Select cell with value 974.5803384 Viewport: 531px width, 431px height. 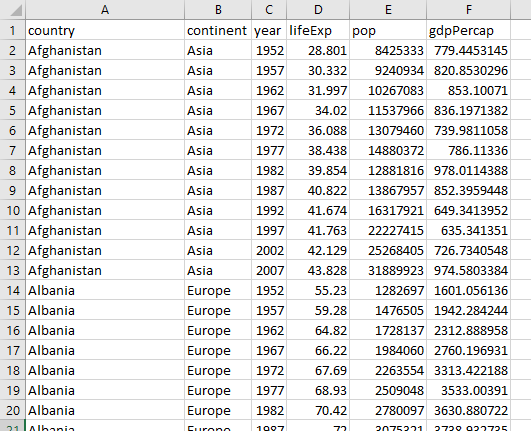tap(469, 270)
